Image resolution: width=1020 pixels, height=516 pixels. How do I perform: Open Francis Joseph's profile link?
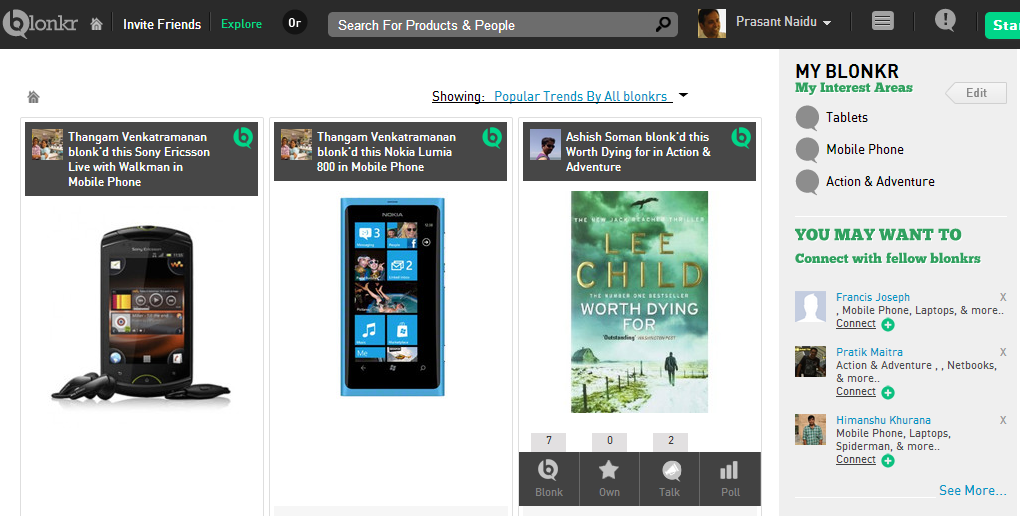pyautogui.click(x=873, y=297)
